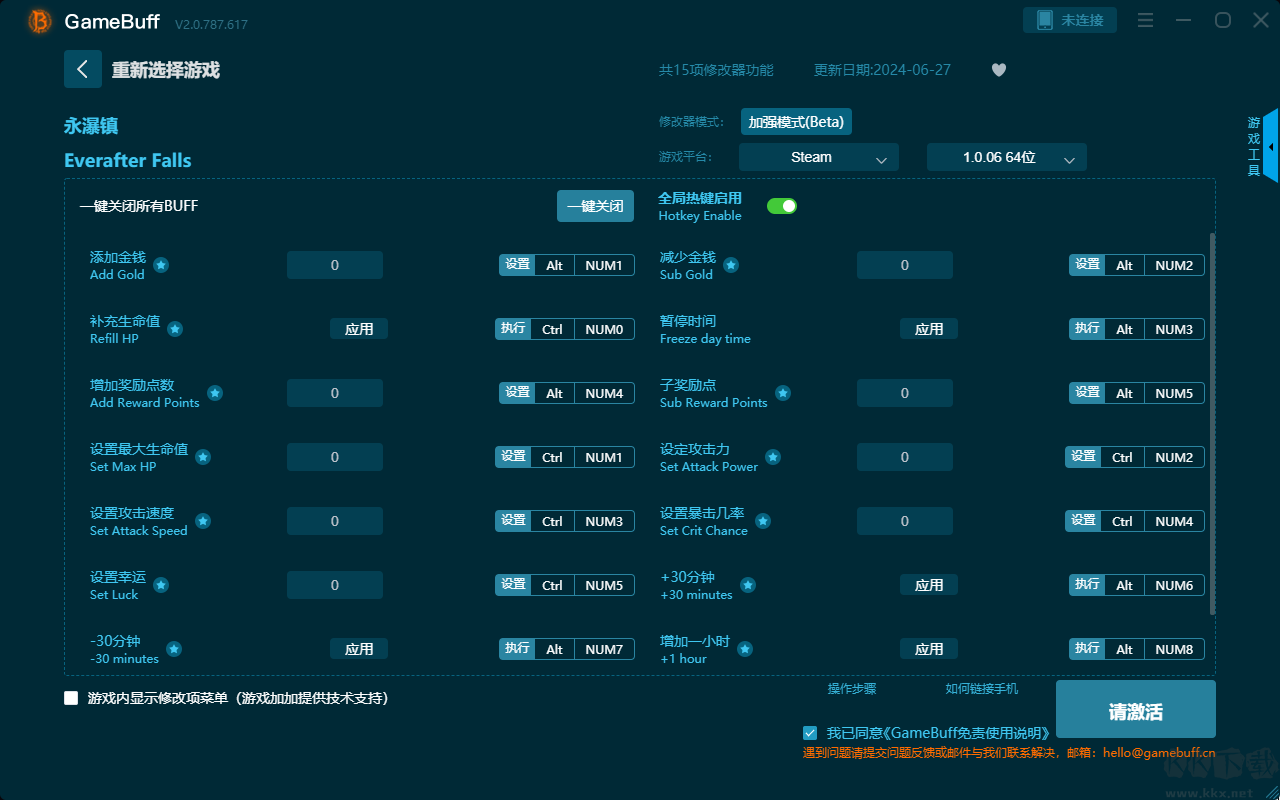Select the Enhanced Mode (Beta) tab

click(x=796, y=122)
